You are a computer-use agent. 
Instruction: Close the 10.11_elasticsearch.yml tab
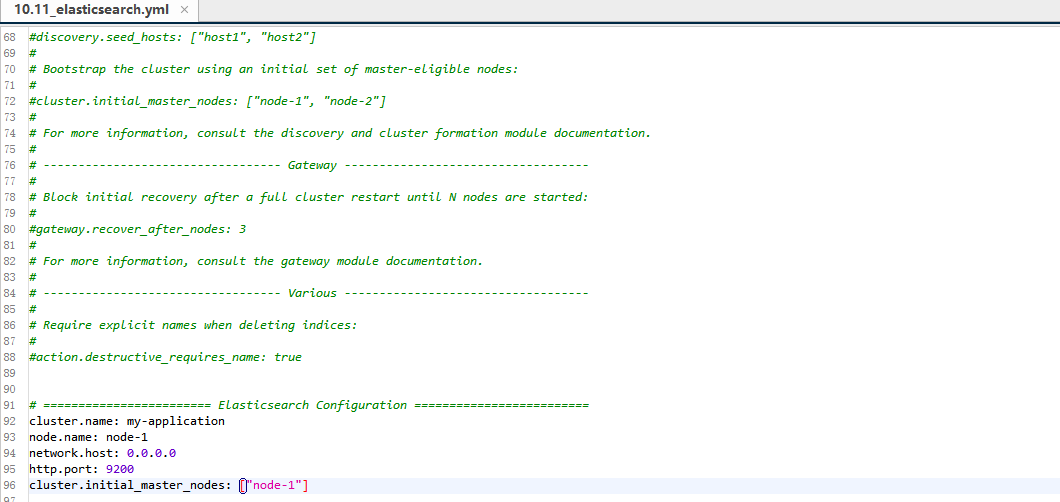click(x=185, y=10)
